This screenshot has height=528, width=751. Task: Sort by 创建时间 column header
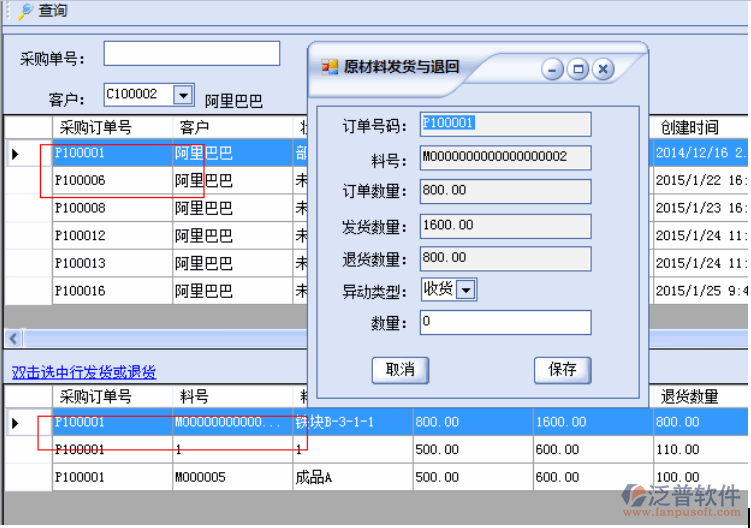690,127
